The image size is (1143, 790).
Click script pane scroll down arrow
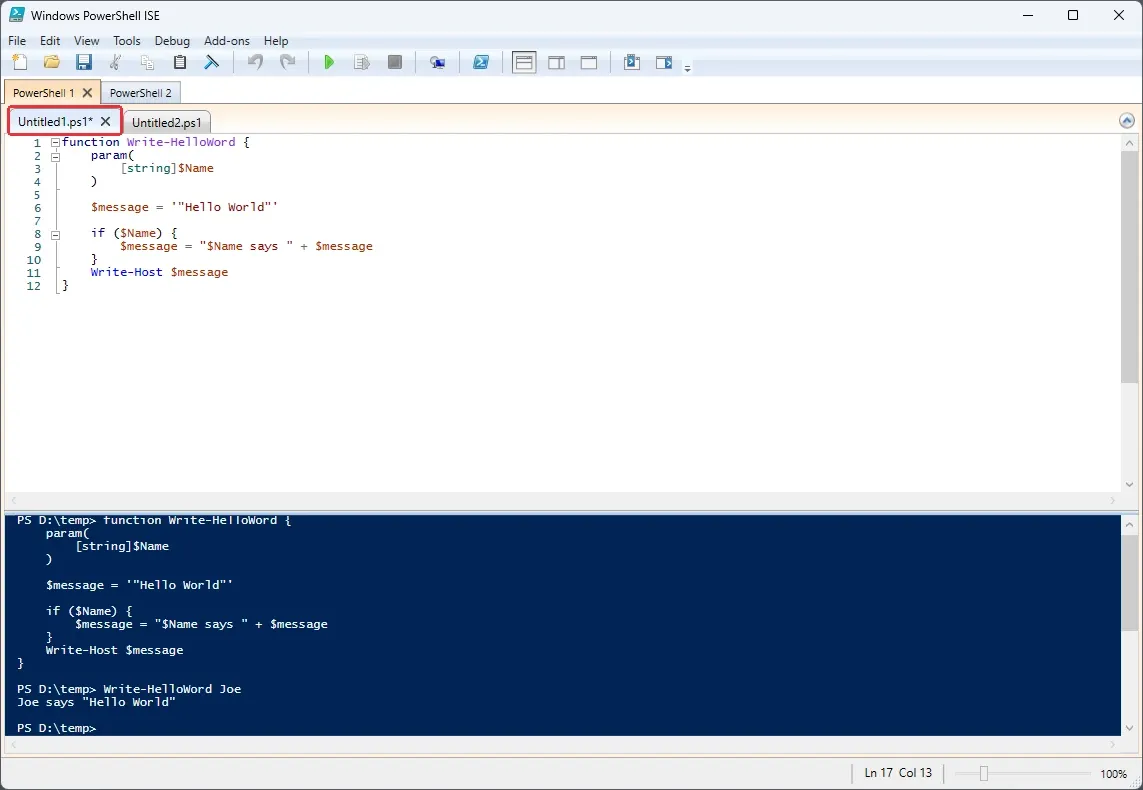[x=1129, y=484]
